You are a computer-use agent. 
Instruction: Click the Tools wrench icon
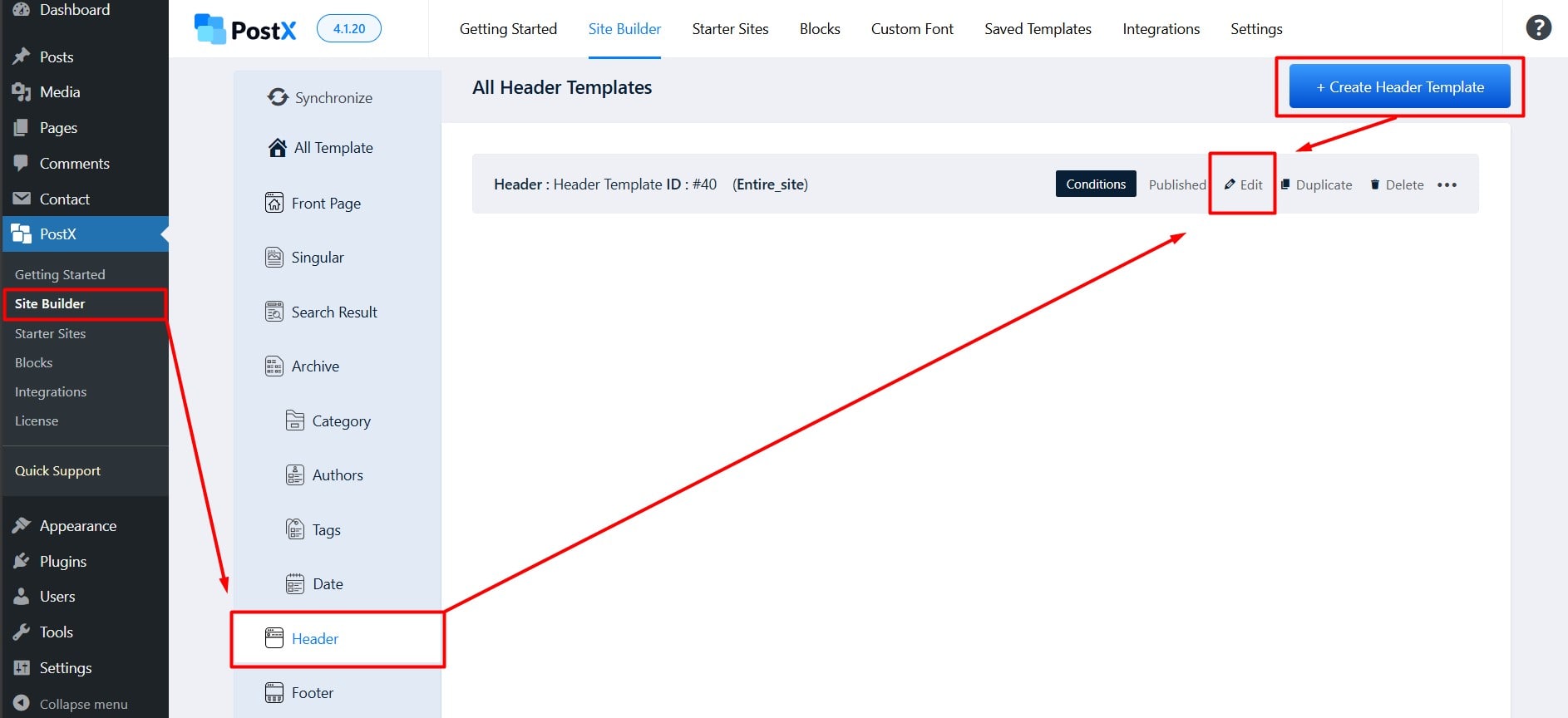tap(22, 632)
